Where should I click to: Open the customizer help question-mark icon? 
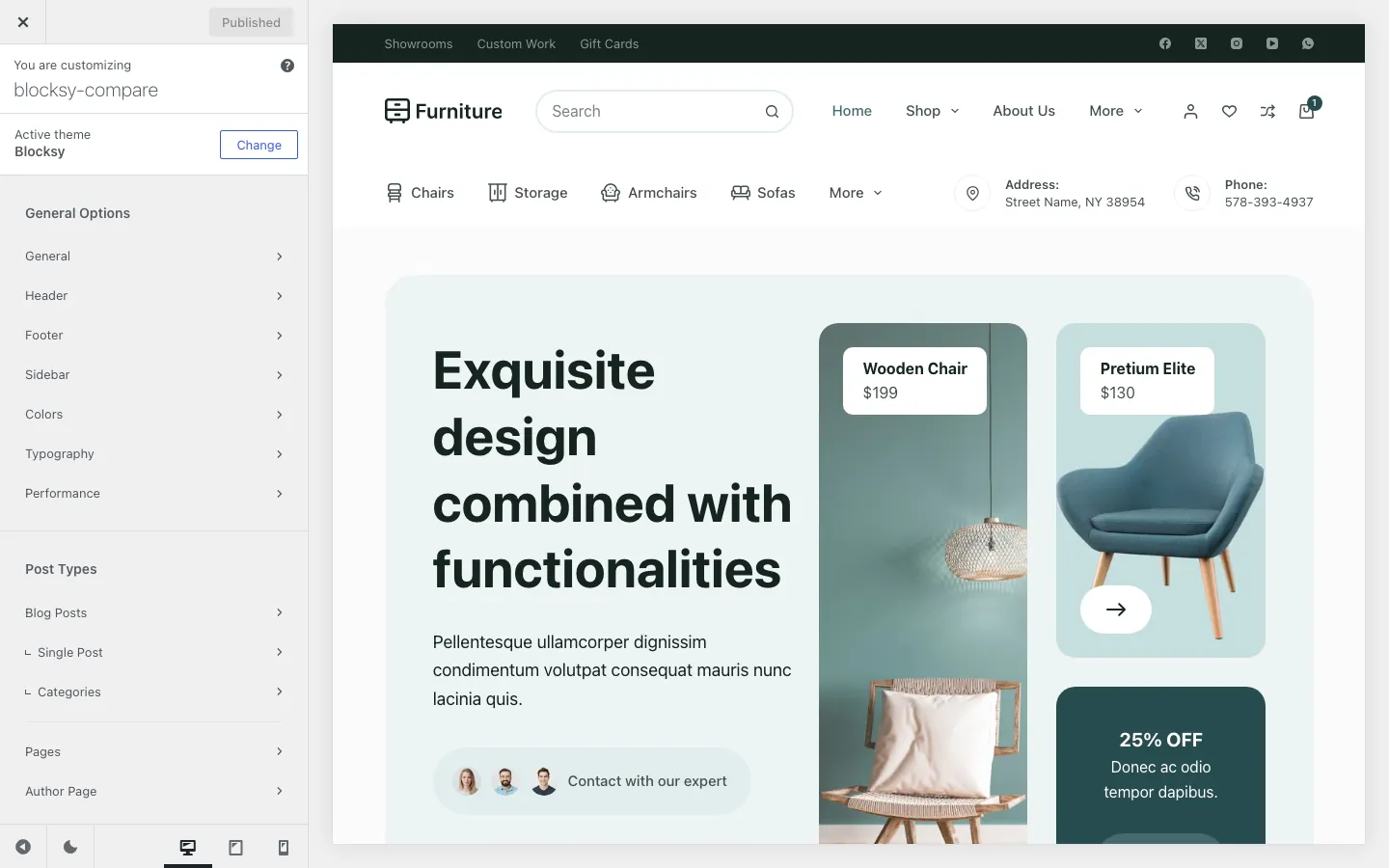(x=287, y=66)
